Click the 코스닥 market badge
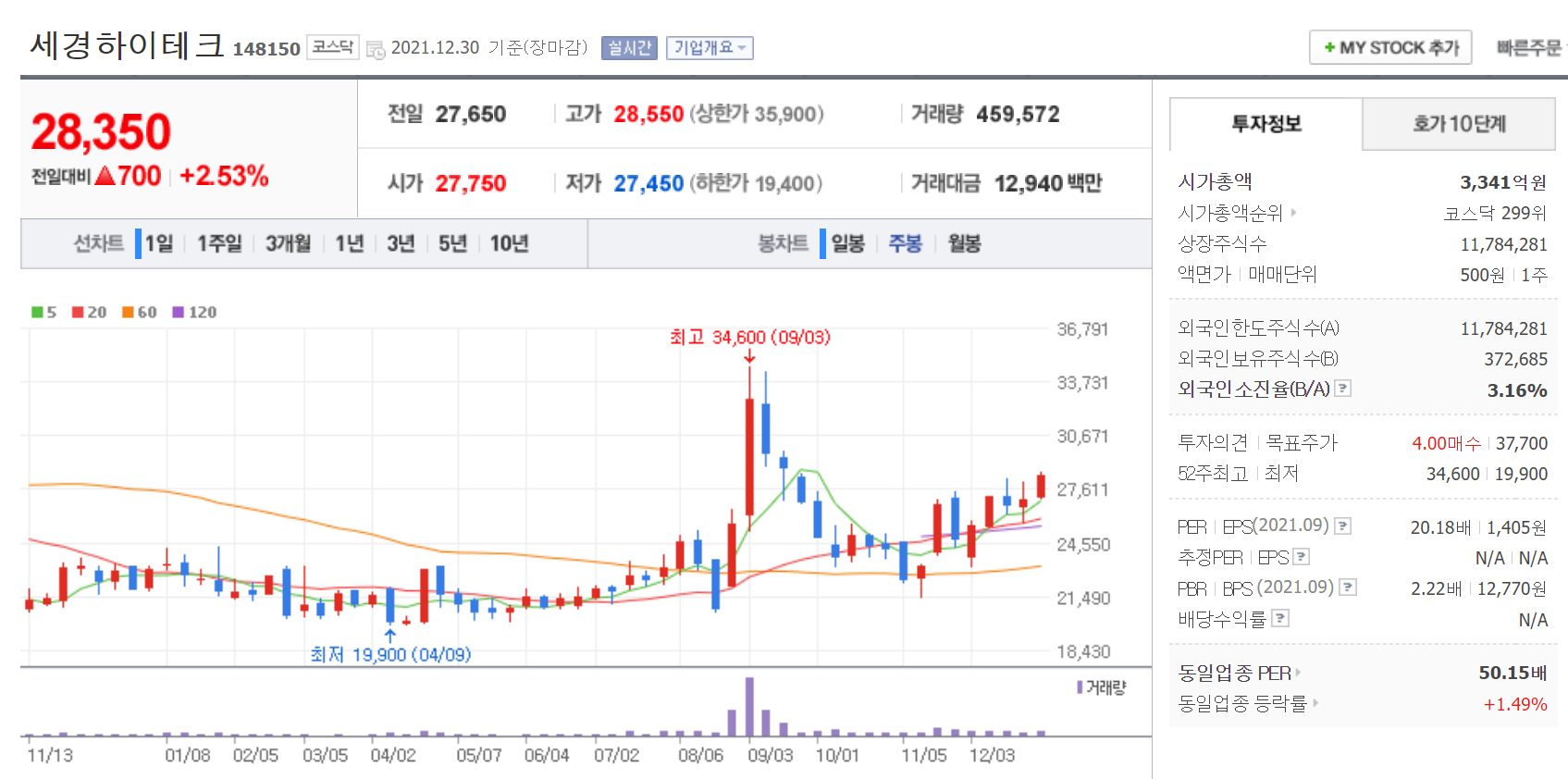This screenshot has height=779, width=1568. point(332,47)
